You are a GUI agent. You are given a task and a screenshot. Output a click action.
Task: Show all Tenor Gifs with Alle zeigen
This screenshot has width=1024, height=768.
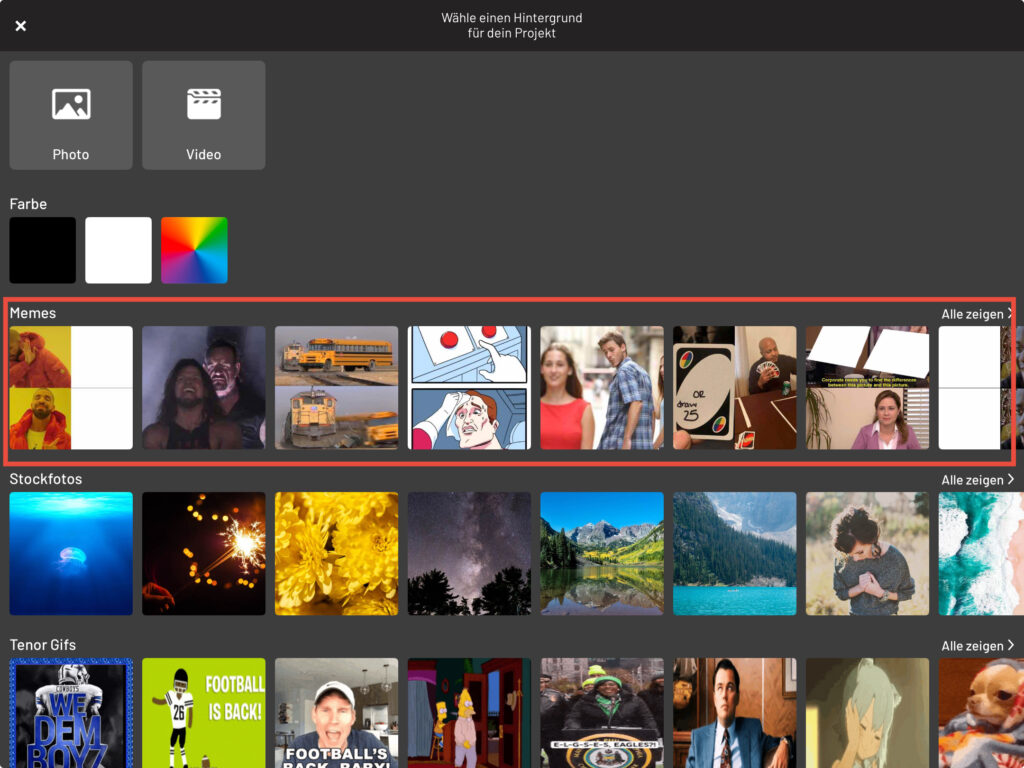click(977, 646)
